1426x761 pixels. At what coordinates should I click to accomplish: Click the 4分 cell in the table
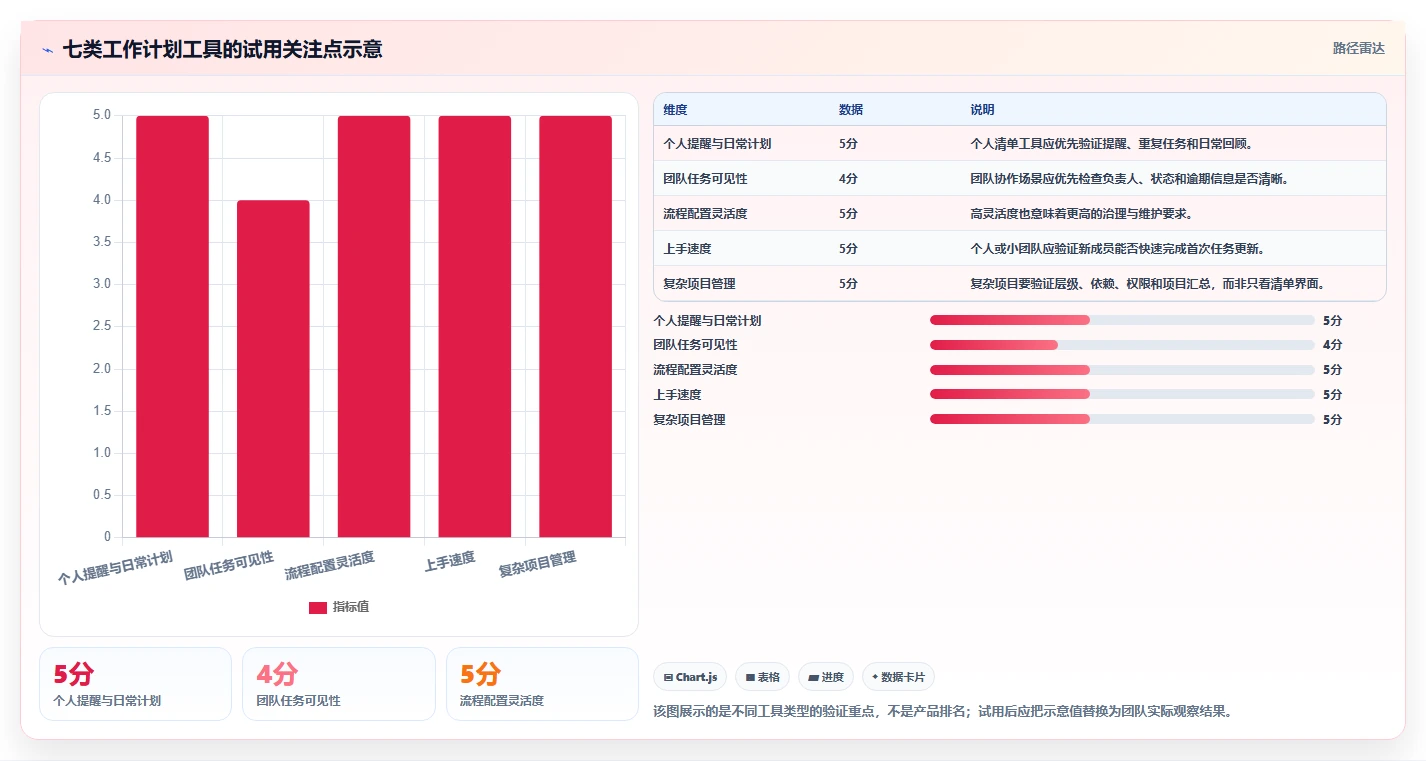[848, 179]
